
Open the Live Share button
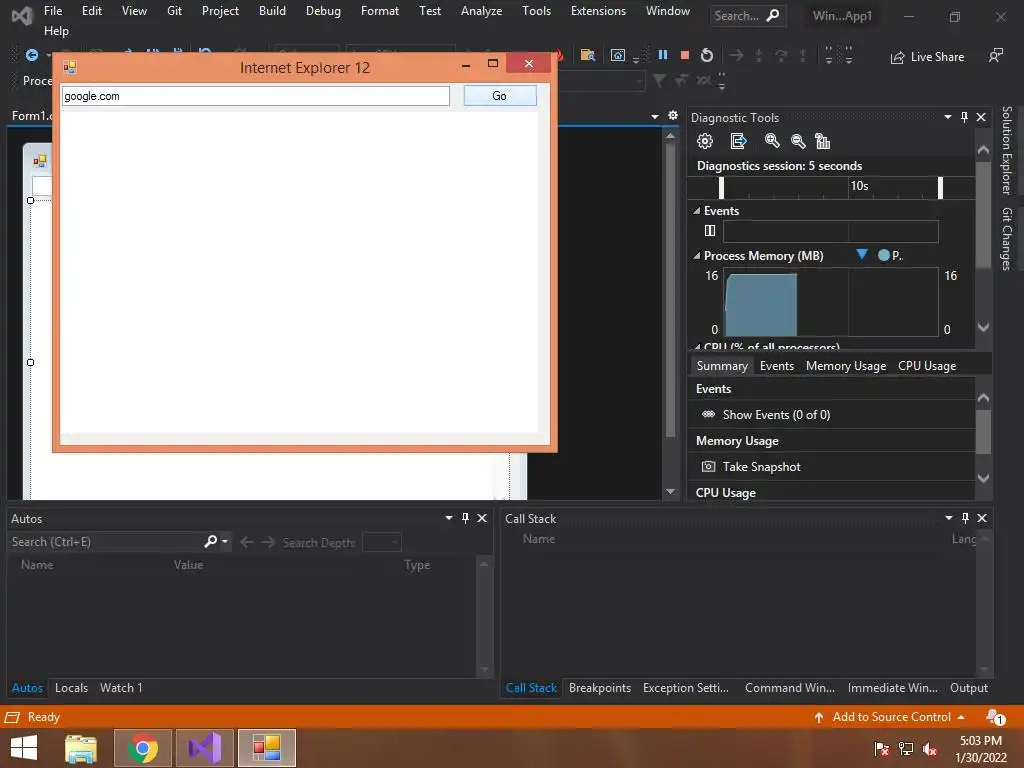(x=927, y=57)
